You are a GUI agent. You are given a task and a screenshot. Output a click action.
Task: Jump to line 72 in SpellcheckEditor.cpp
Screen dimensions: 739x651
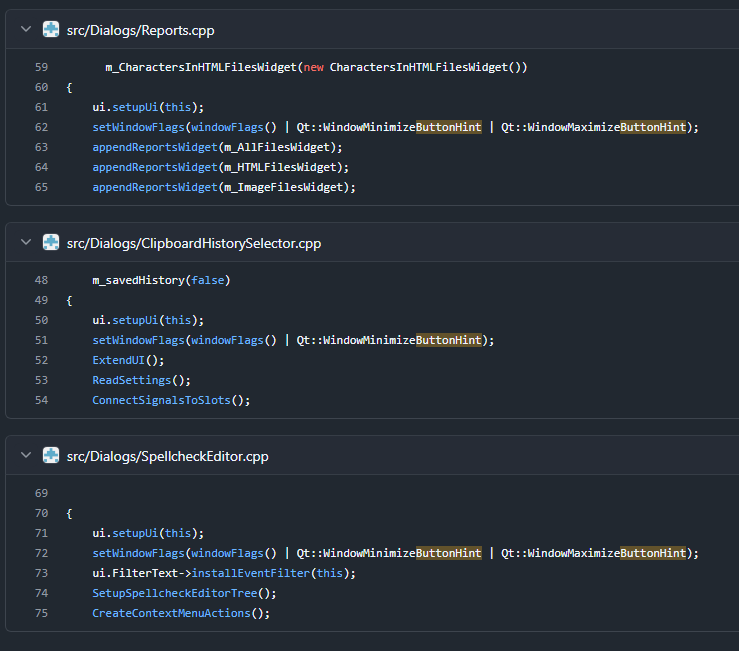click(x=41, y=553)
